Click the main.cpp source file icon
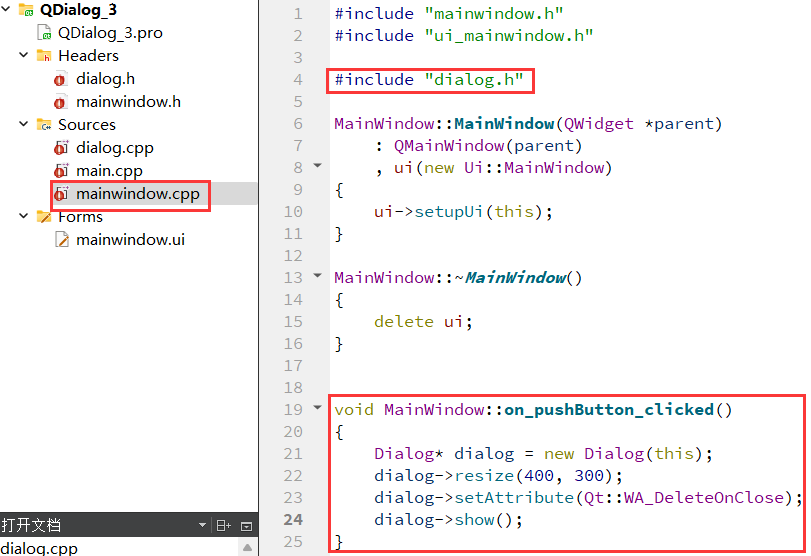The width and height of the screenshot is (811, 556). point(61,171)
